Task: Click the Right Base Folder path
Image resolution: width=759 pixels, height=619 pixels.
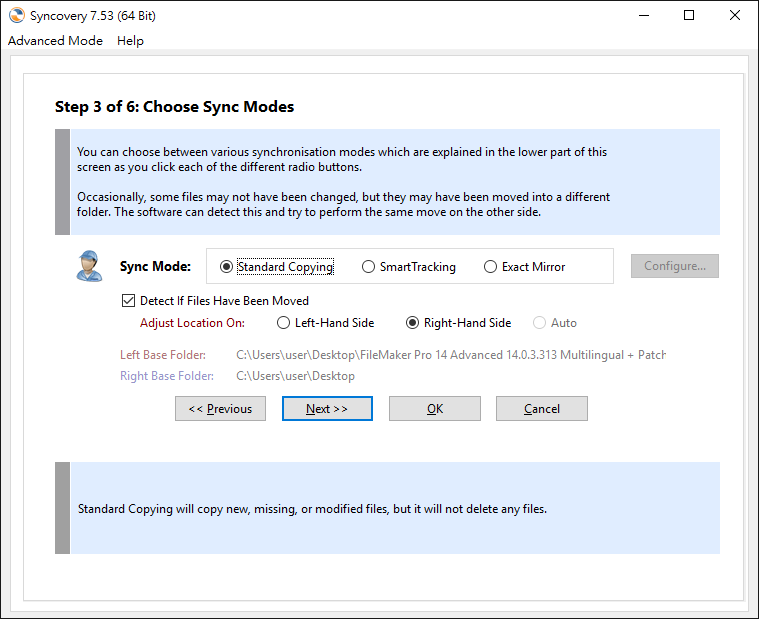Action: point(295,376)
